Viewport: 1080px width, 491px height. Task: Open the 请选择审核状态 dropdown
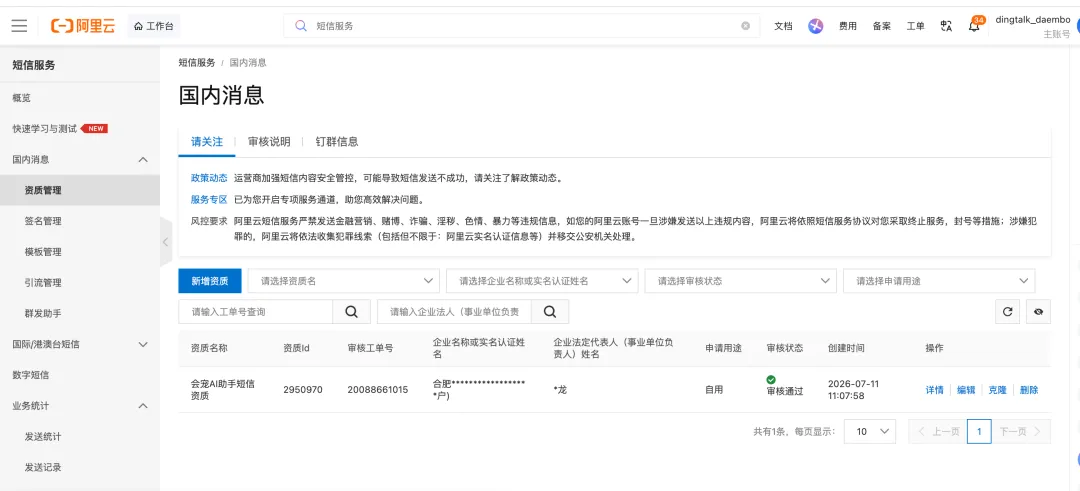tap(740, 281)
